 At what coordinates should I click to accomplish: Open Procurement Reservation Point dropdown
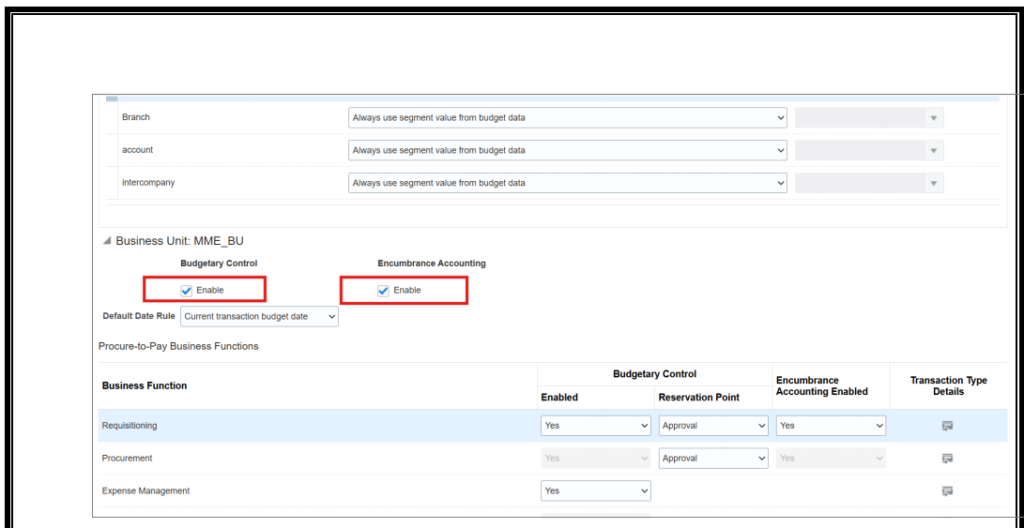click(712, 458)
